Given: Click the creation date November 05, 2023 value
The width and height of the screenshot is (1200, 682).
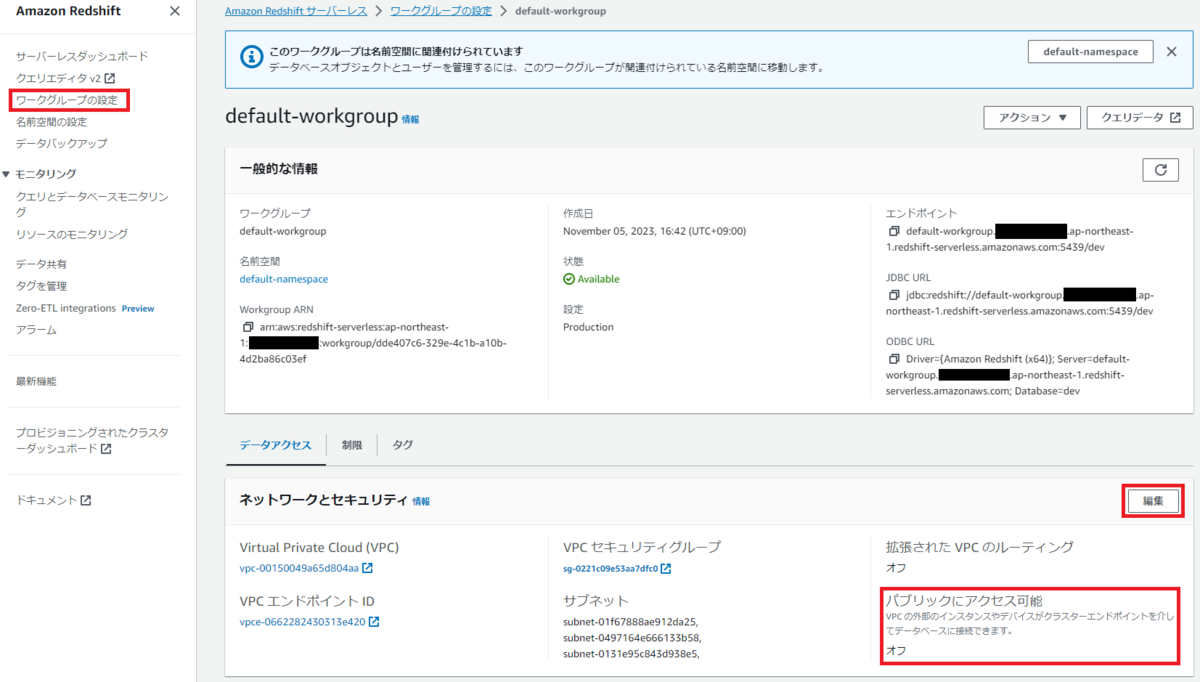Looking at the screenshot, I should click(x=654, y=231).
